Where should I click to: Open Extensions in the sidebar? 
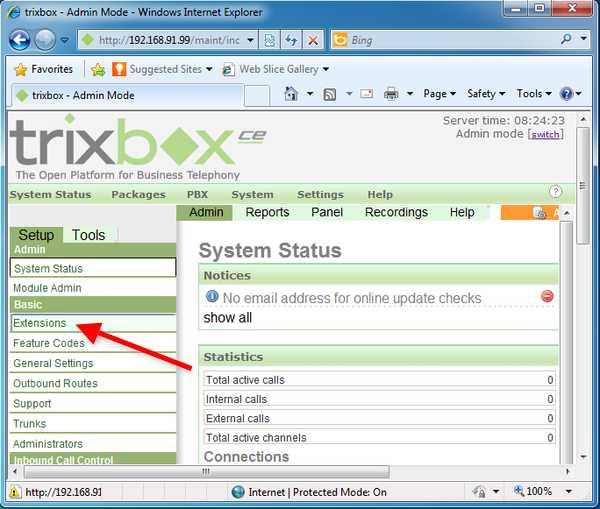[93, 323]
